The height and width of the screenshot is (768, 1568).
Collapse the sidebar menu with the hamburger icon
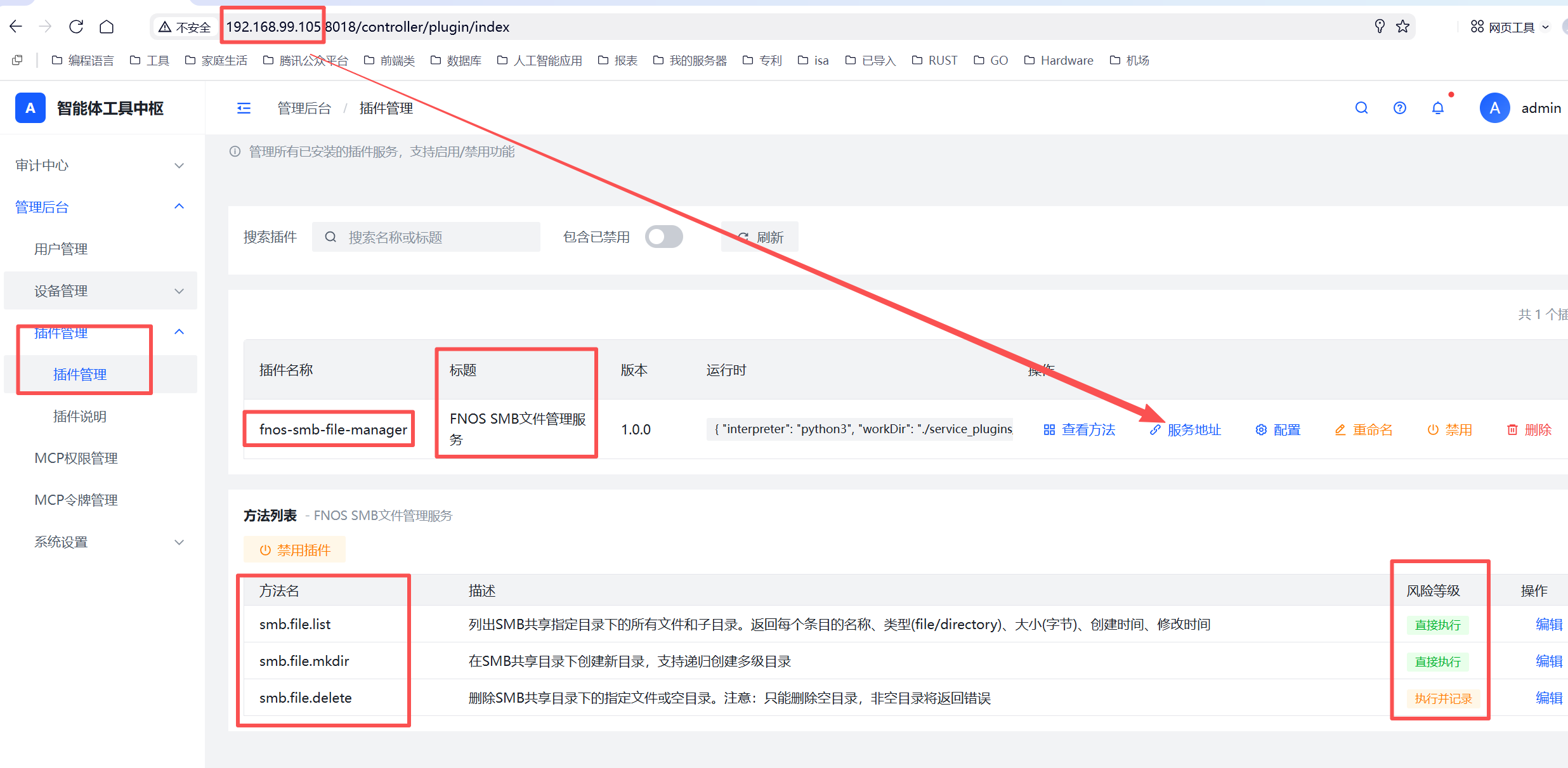click(244, 108)
